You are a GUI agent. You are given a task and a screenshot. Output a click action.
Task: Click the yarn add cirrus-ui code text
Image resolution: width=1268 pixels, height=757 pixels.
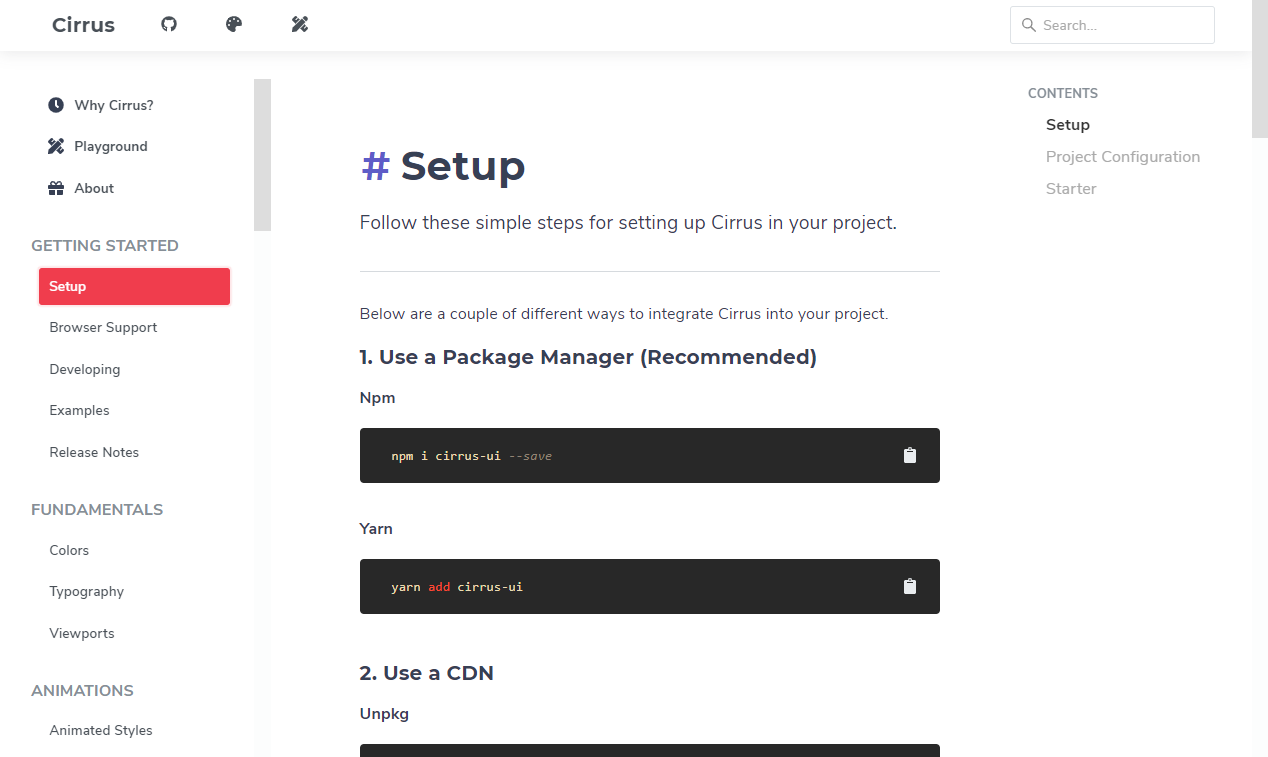click(x=457, y=587)
